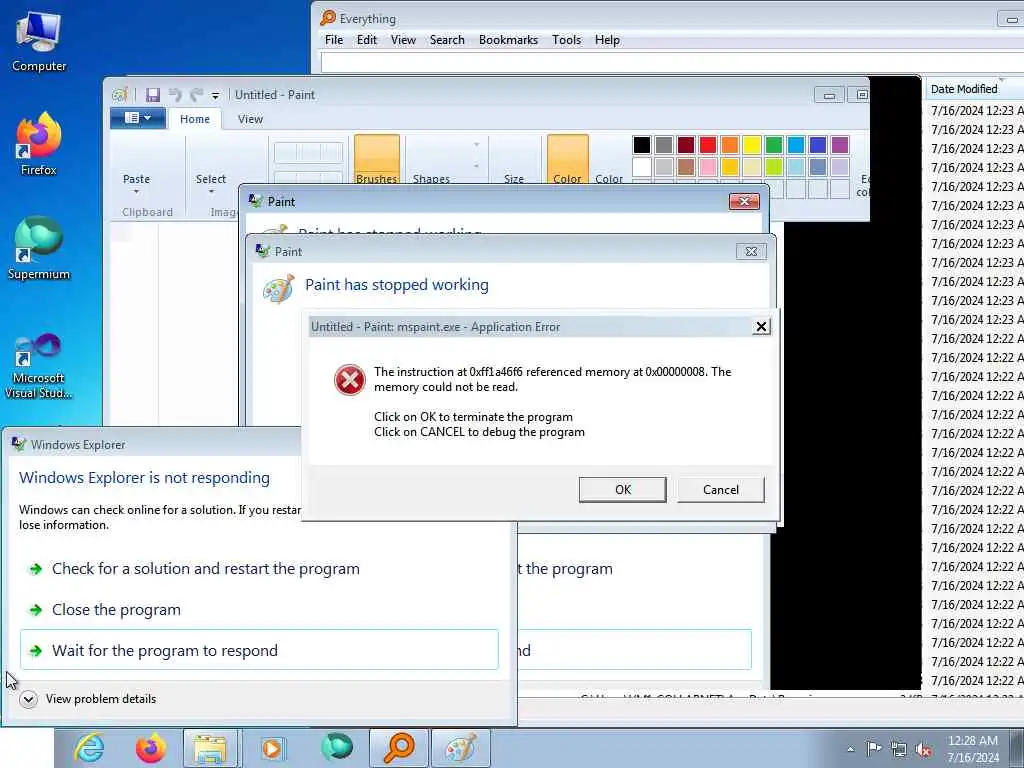Open the Customize Quick Access Toolbar arrow in Paint
The image size is (1024, 768).
coord(216,95)
